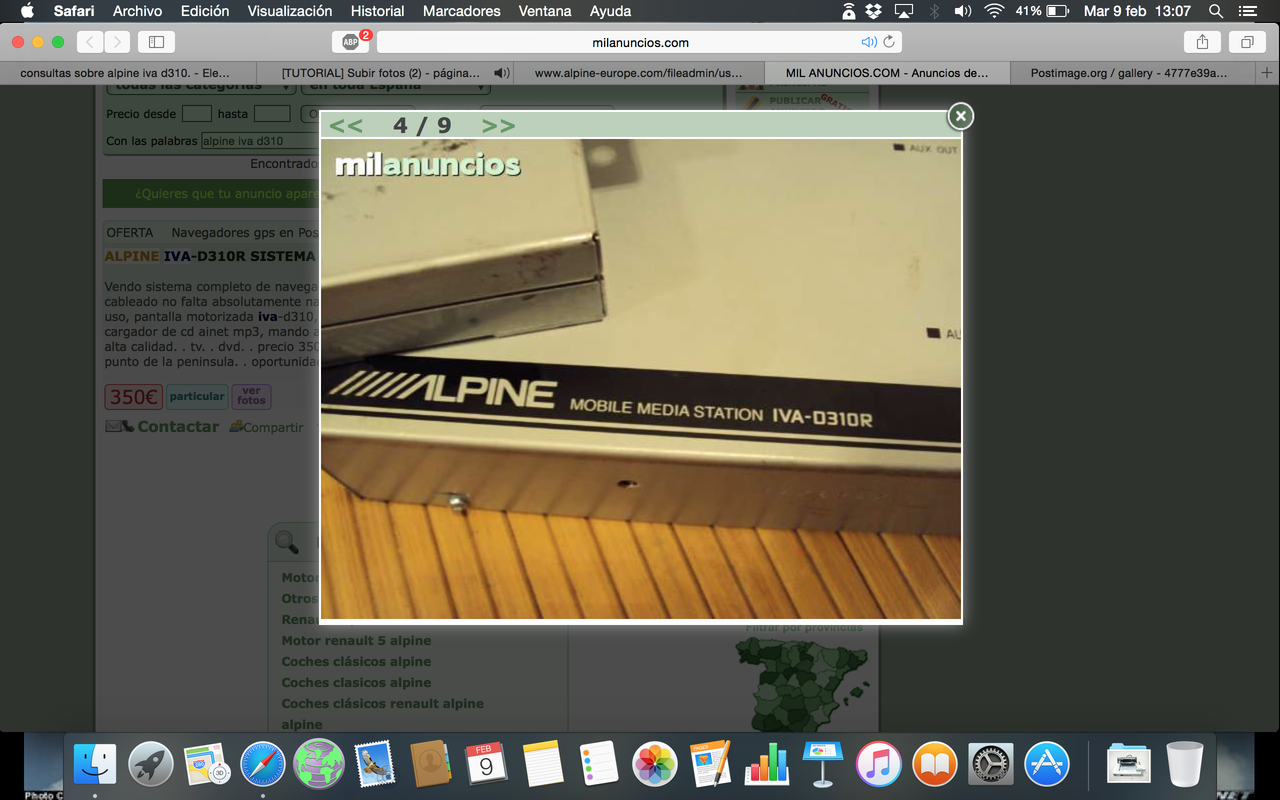
Task: Open the Archivo menu
Action: coord(137,11)
